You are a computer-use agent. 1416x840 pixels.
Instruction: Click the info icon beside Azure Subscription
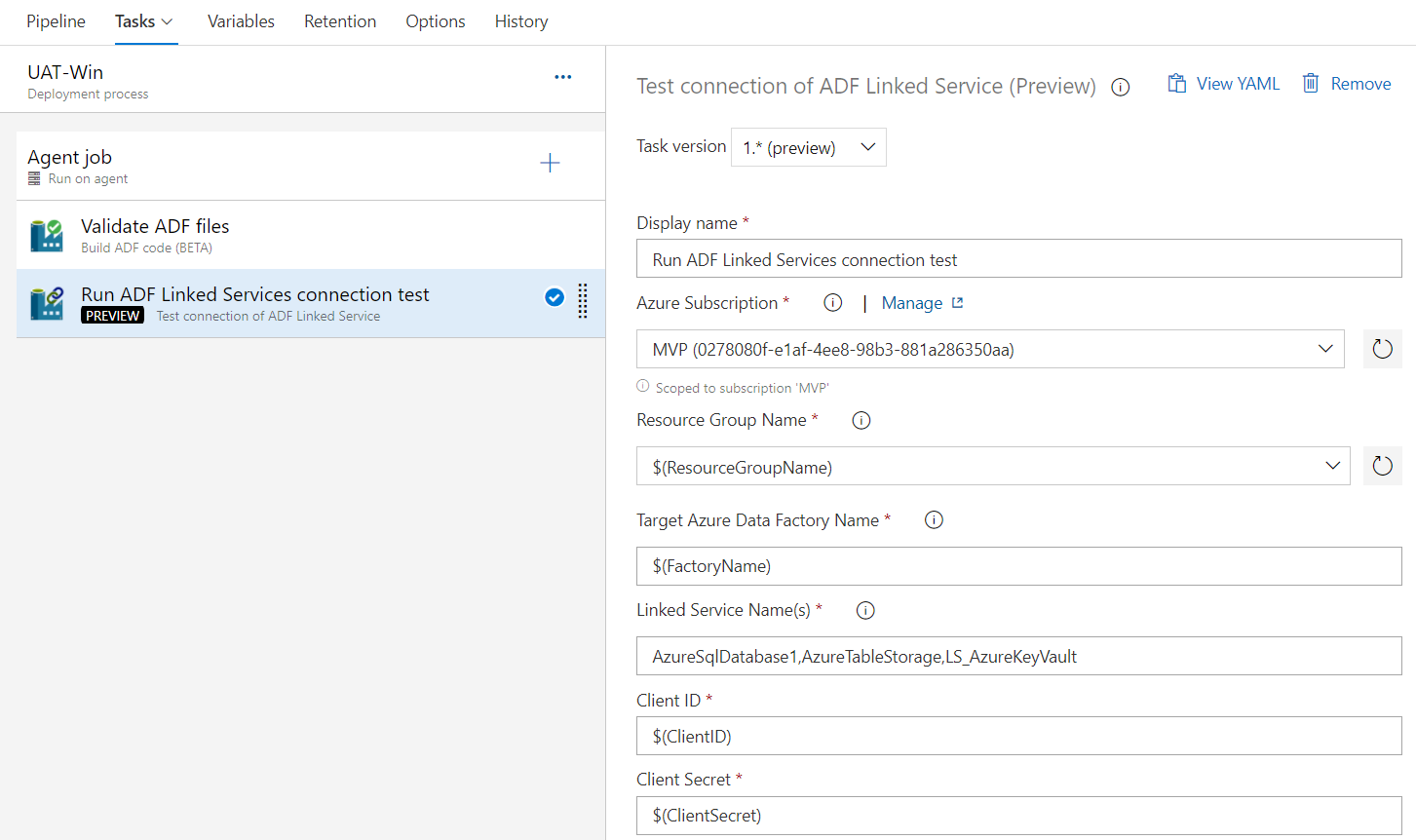click(x=832, y=302)
